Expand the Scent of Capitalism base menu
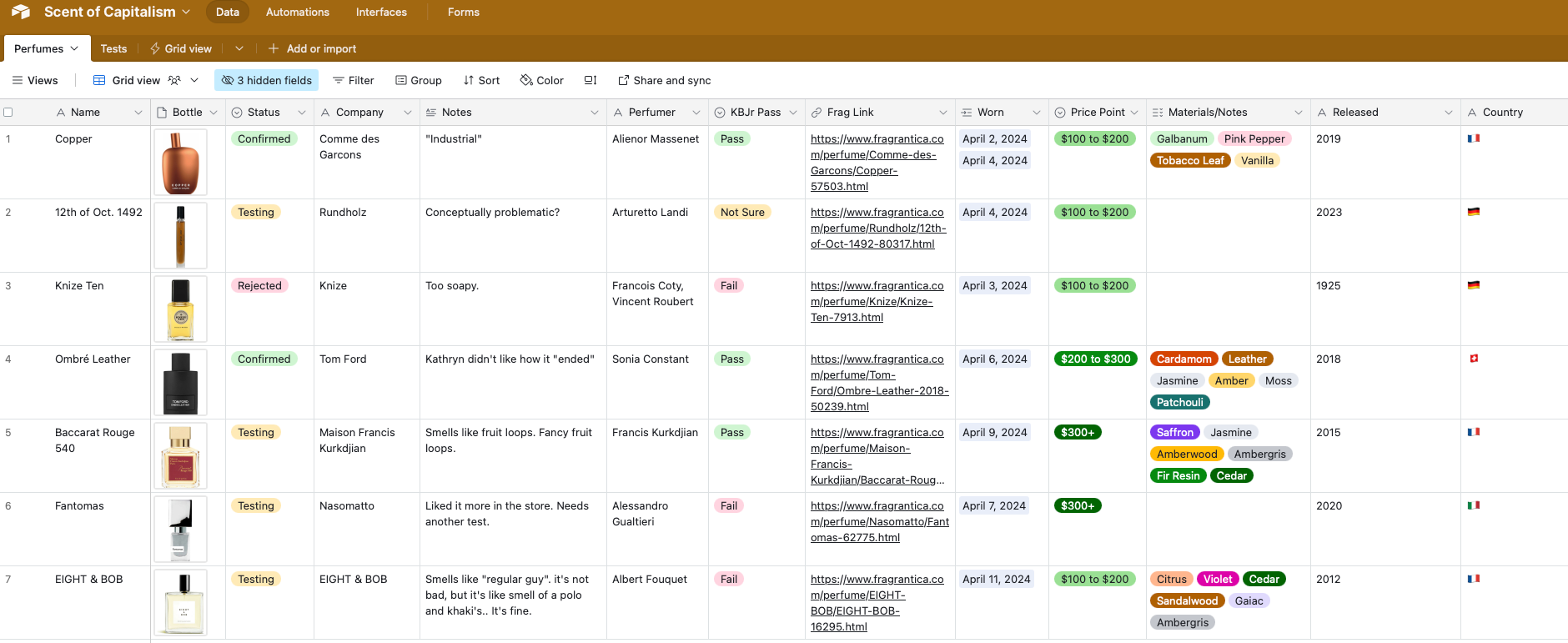This screenshot has width=1568, height=643. tap(186, 12)
